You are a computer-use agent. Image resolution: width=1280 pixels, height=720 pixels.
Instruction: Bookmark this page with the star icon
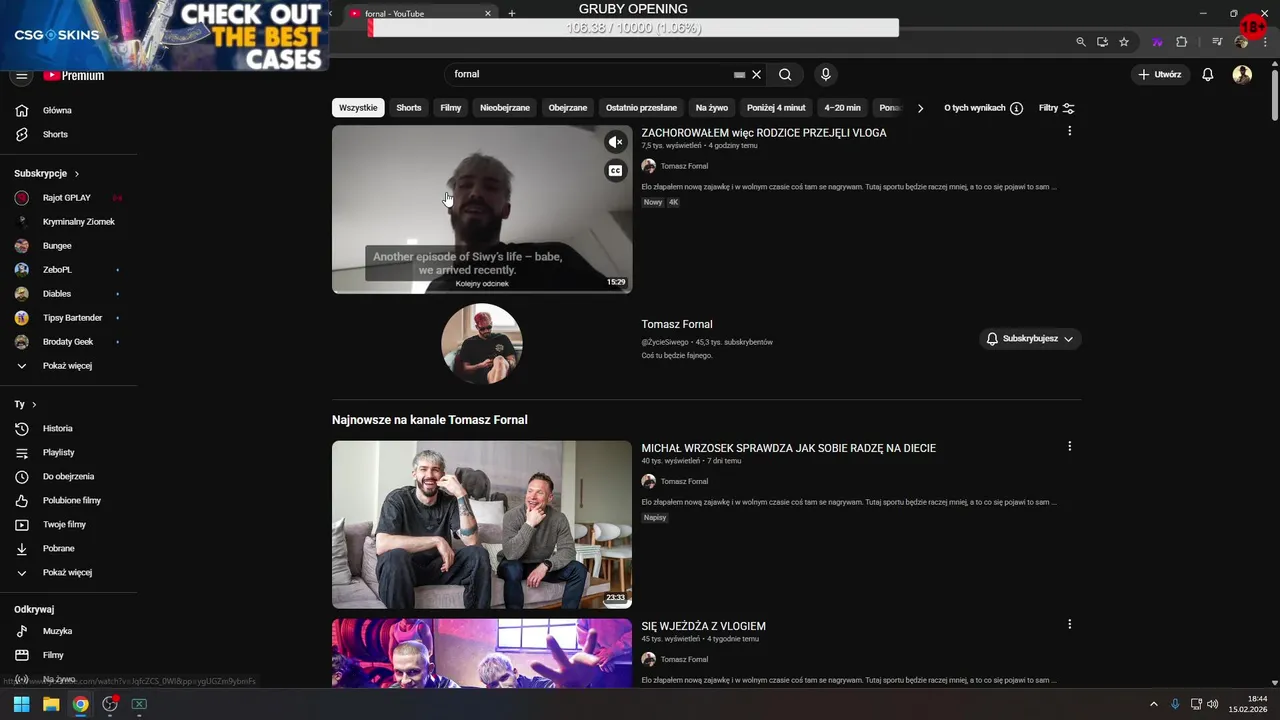[1124, 42]
